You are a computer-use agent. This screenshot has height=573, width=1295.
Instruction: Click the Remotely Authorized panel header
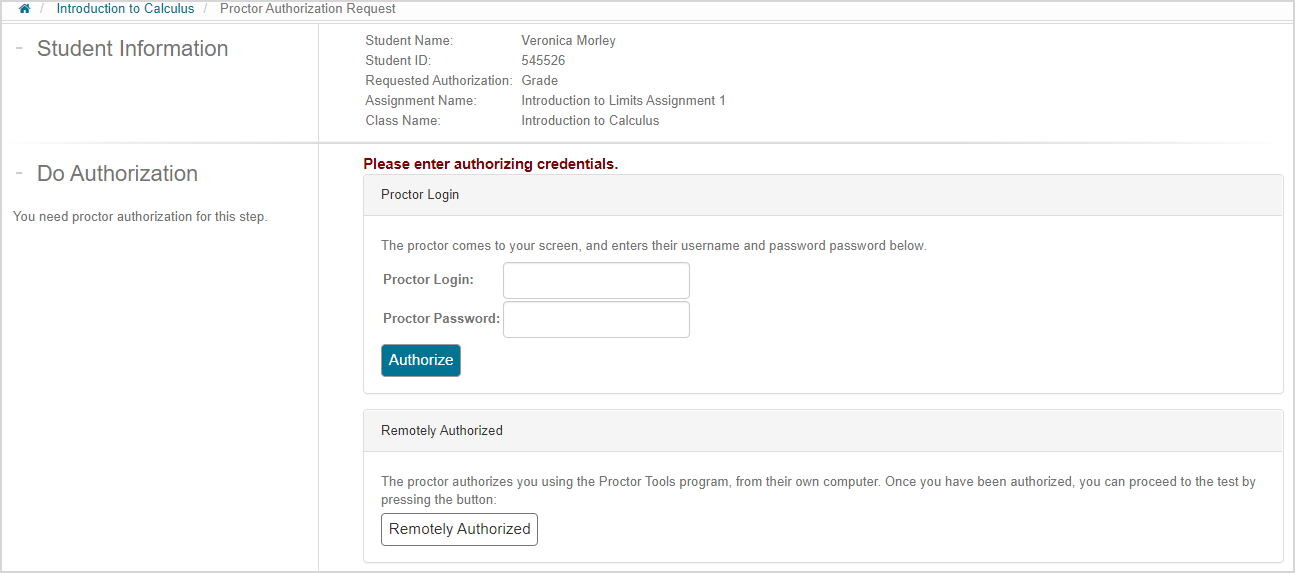[x=442, y=431]
